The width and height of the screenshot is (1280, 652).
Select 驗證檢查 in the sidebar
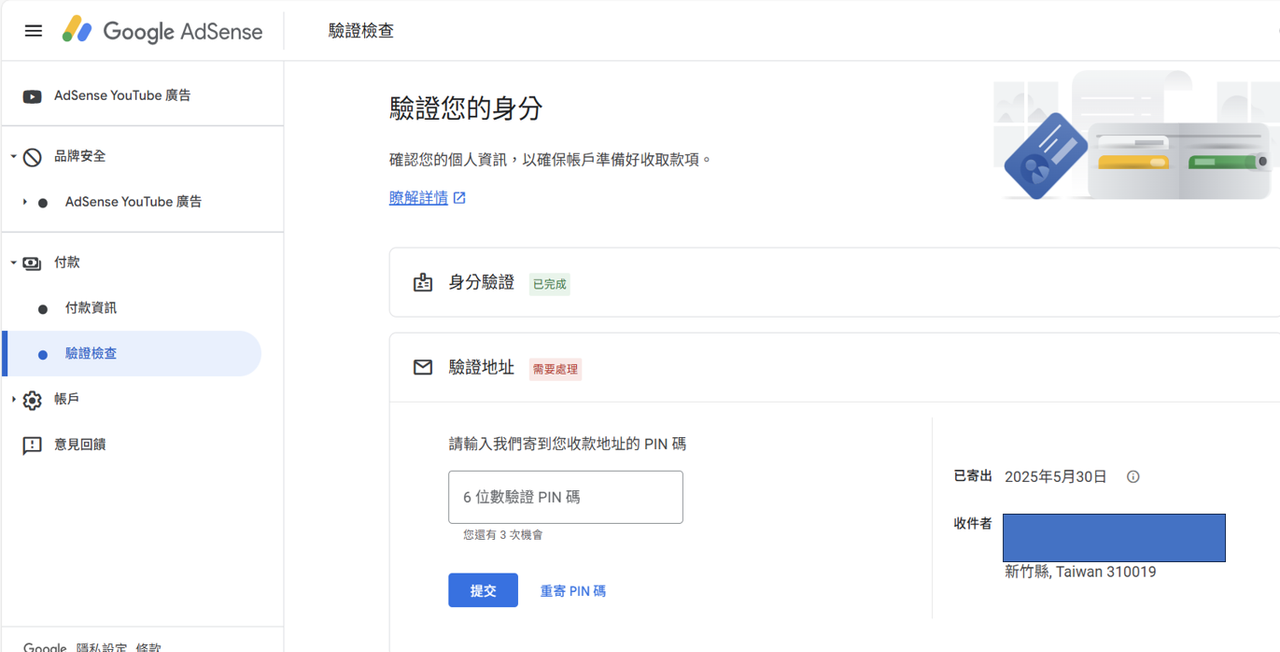[x=131, y=354]
